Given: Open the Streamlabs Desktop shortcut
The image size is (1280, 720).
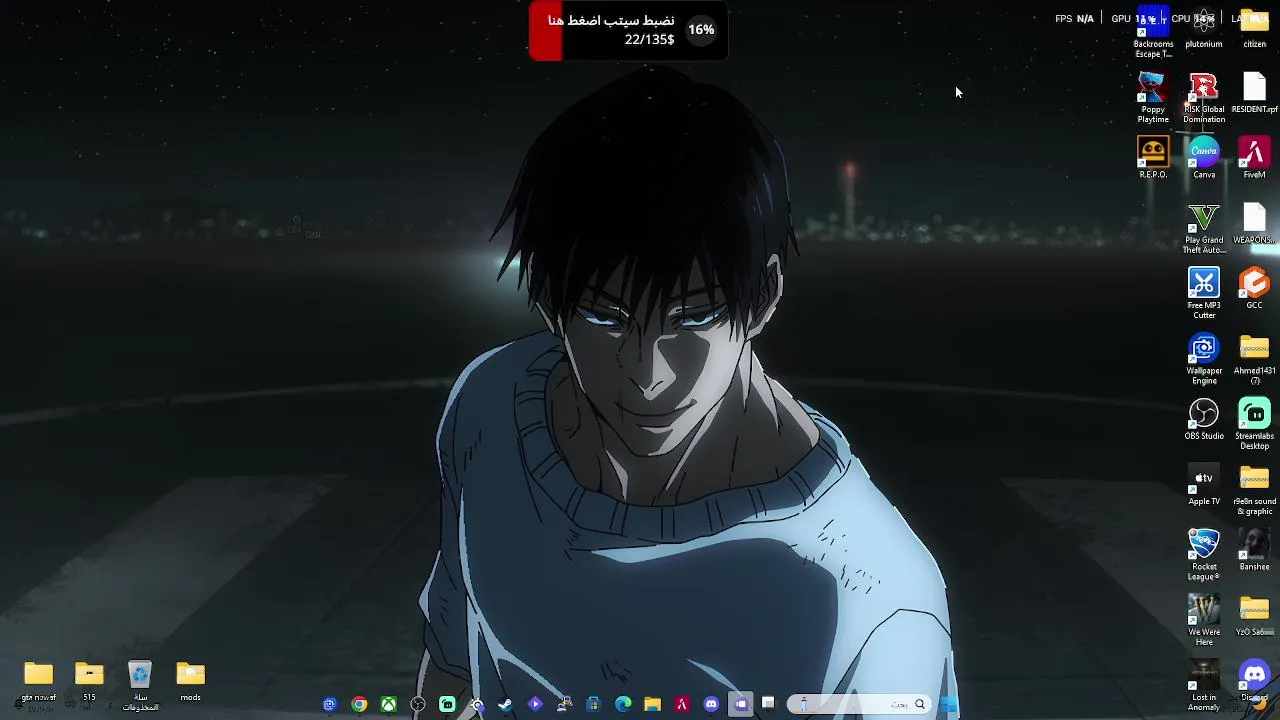Looking at the screenshot, I should pyautogui.click(x=1254, y=424).
